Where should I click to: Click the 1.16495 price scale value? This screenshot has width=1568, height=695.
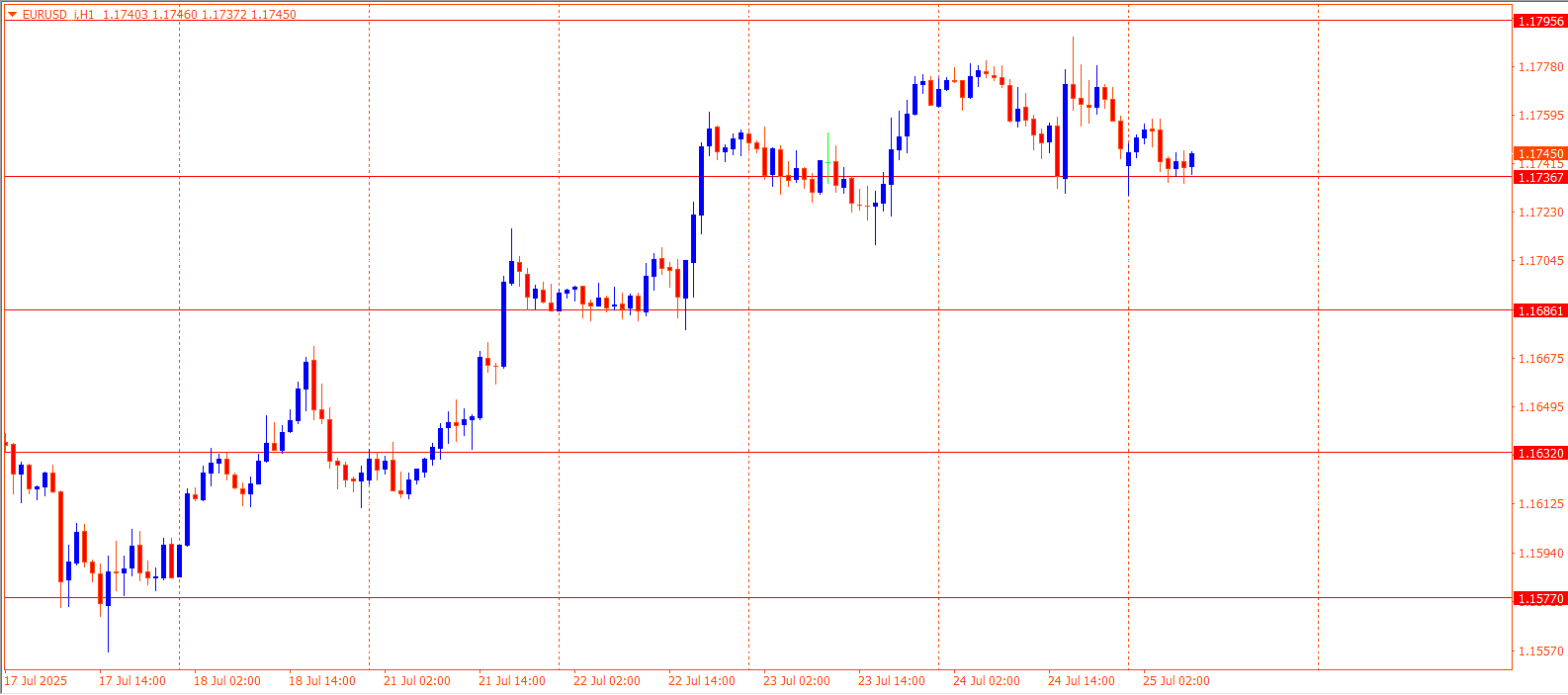tap(1540, 407)
